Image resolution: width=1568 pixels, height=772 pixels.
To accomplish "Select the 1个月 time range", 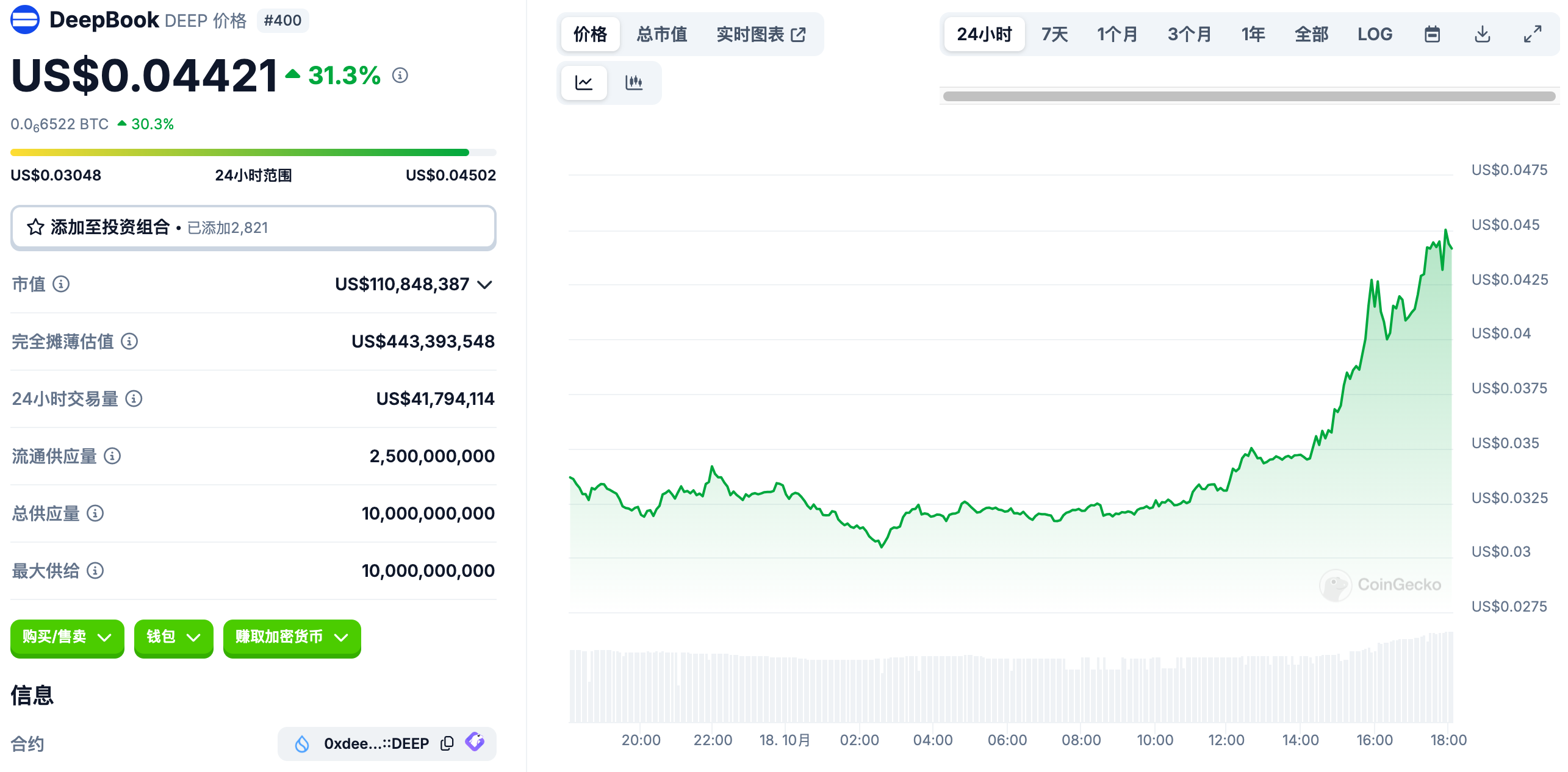I will [x=1117, y=34].
